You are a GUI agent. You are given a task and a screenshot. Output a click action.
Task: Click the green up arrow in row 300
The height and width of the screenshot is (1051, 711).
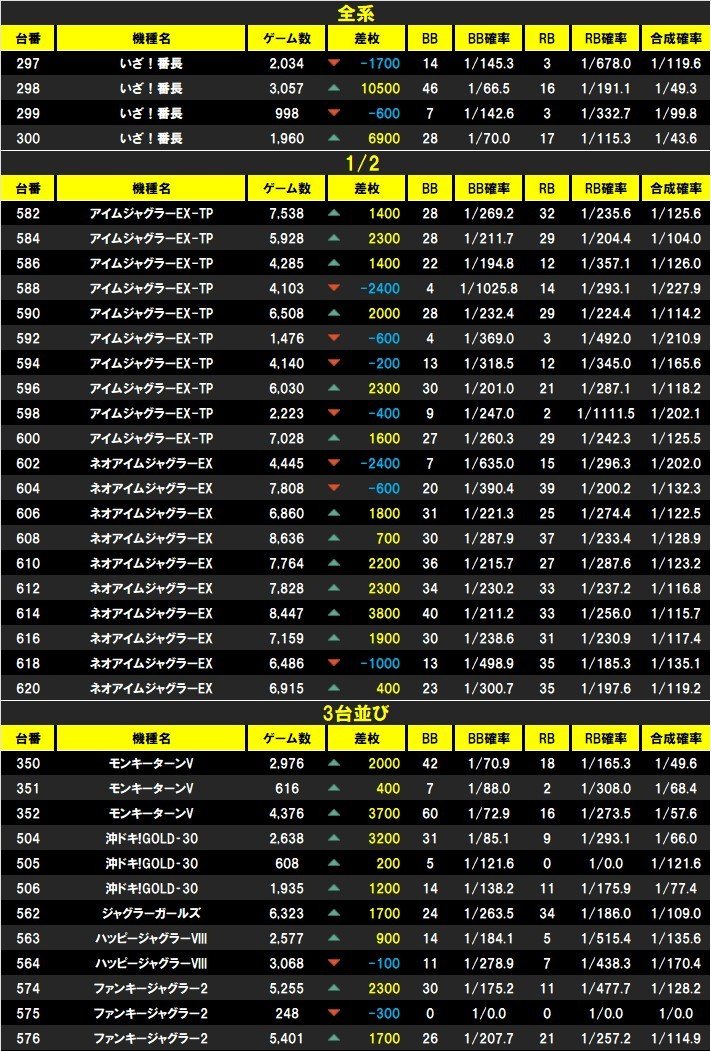[x=334, y=138]
